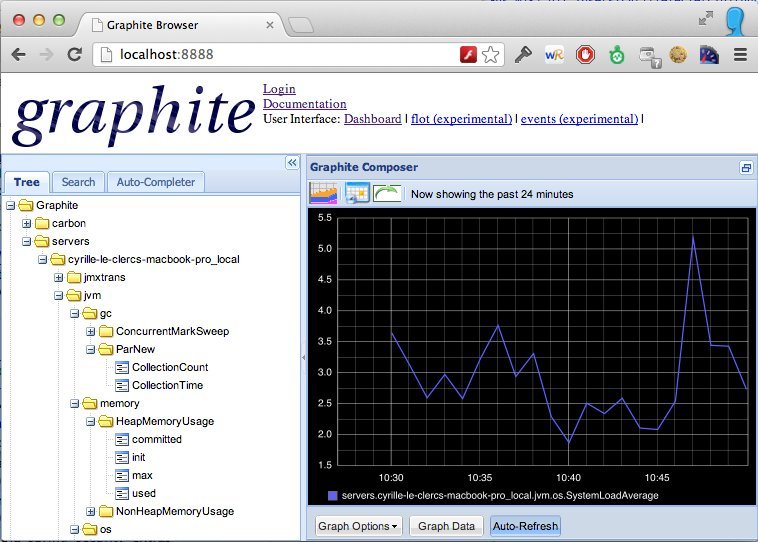Select the committed heap metric
This screenshot has height=542, width=758.
click(157, 439)
